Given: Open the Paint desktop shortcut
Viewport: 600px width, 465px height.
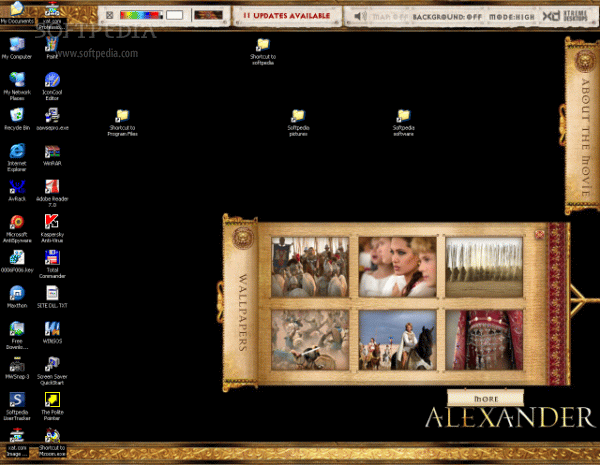Looking at the screenshot, I should point(52,48).
